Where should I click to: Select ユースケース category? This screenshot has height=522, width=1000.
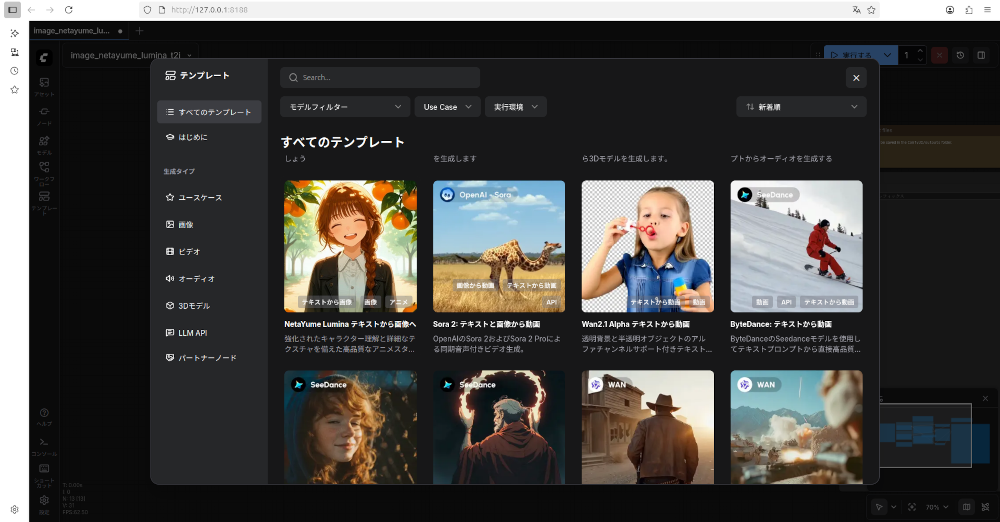(x=209, y=197)
